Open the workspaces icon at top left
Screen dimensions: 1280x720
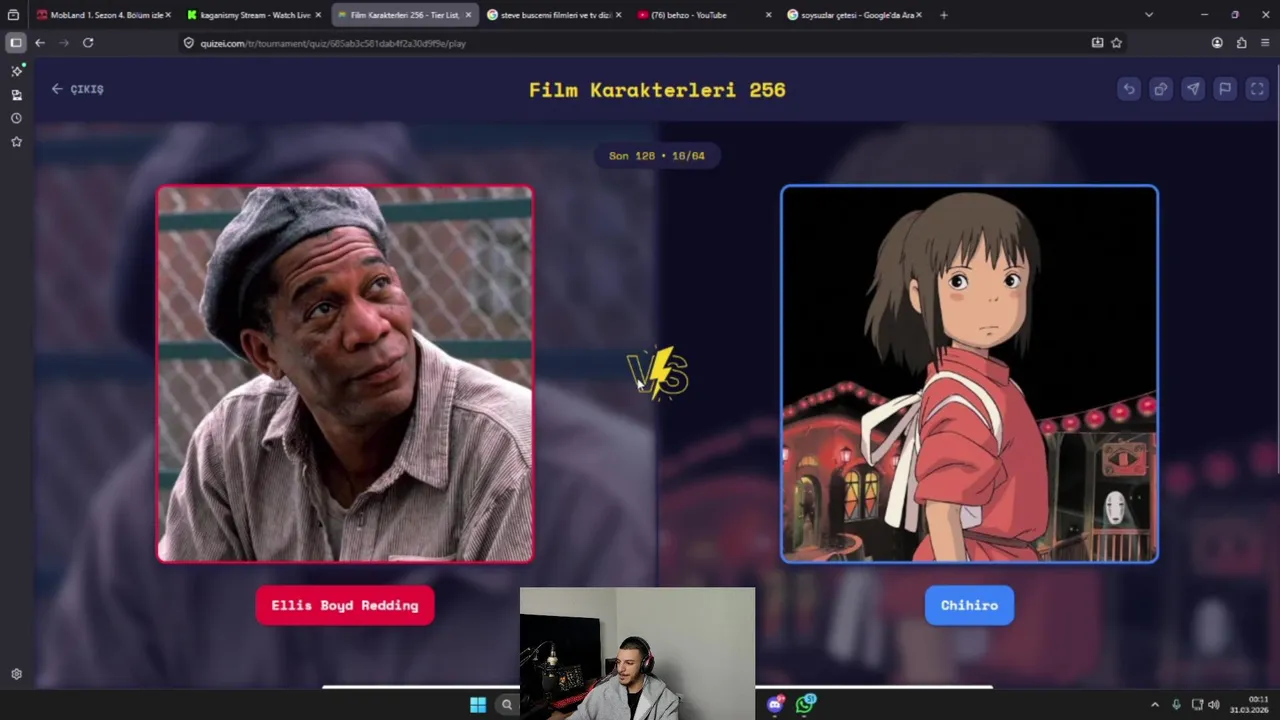point(13,15)
